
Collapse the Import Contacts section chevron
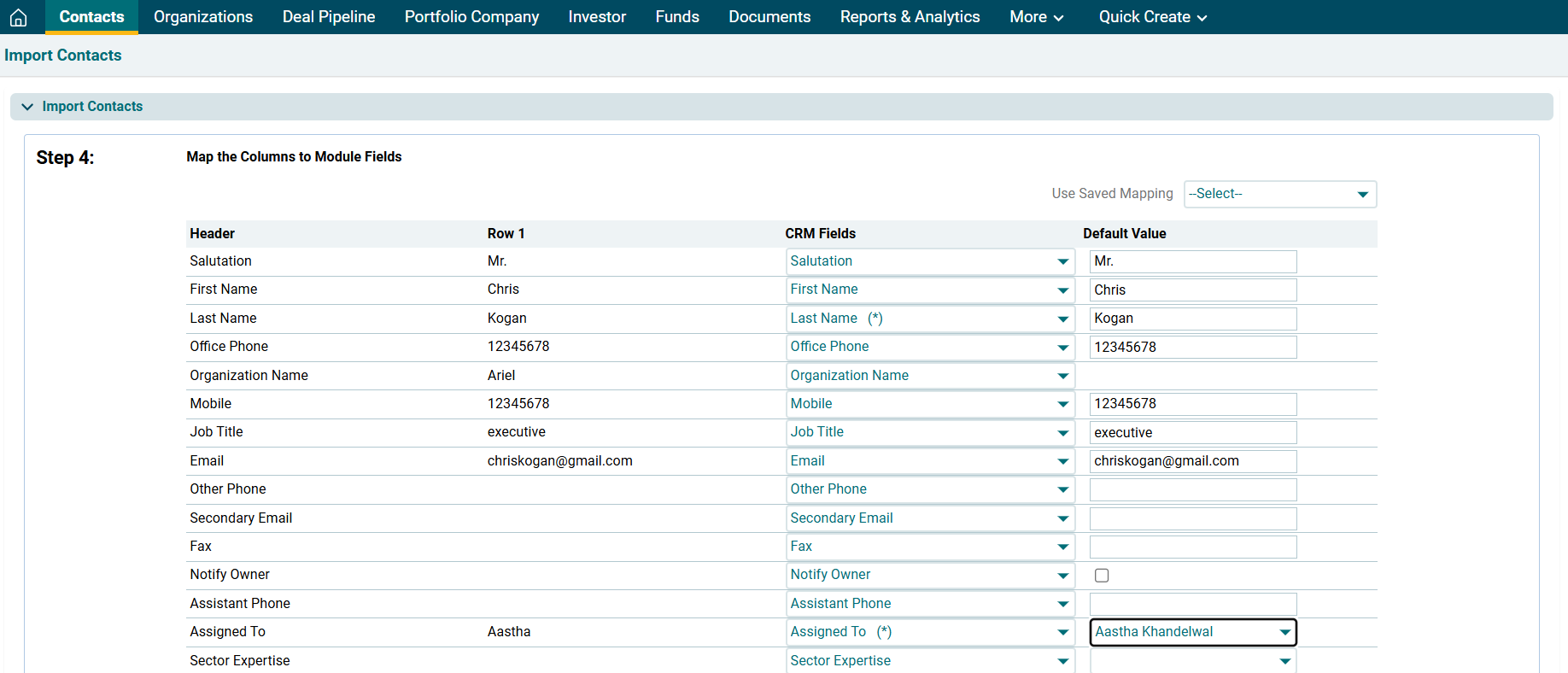[x=27, y=107]
